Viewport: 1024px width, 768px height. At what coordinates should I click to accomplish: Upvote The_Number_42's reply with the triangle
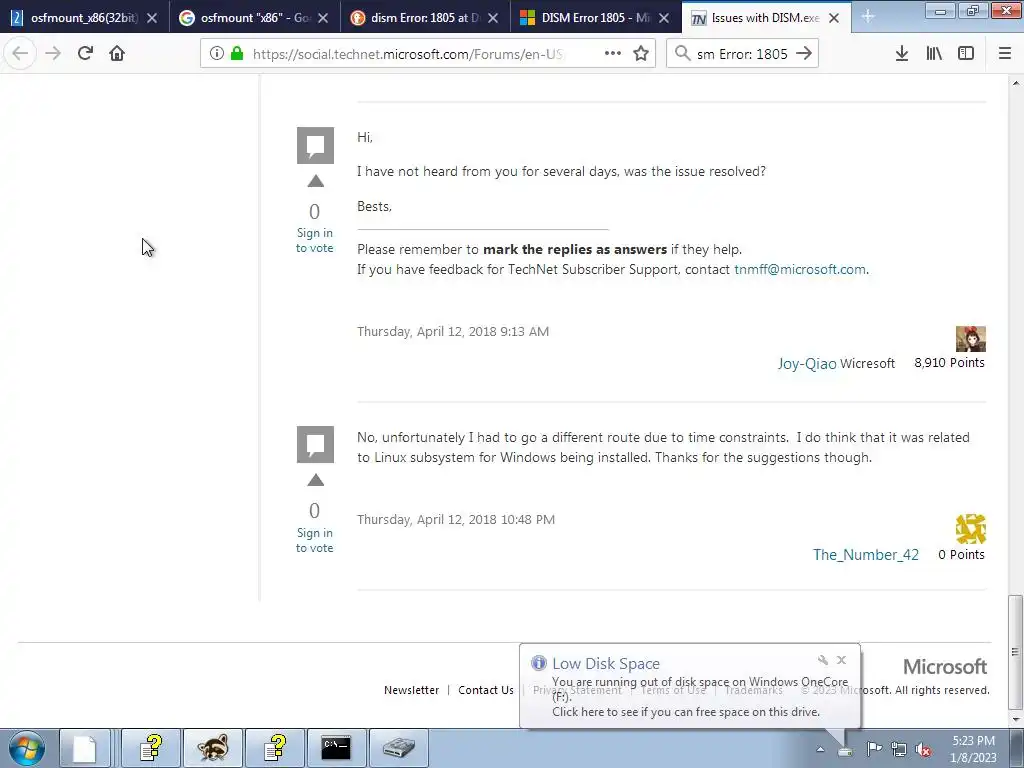click(315, 481)
